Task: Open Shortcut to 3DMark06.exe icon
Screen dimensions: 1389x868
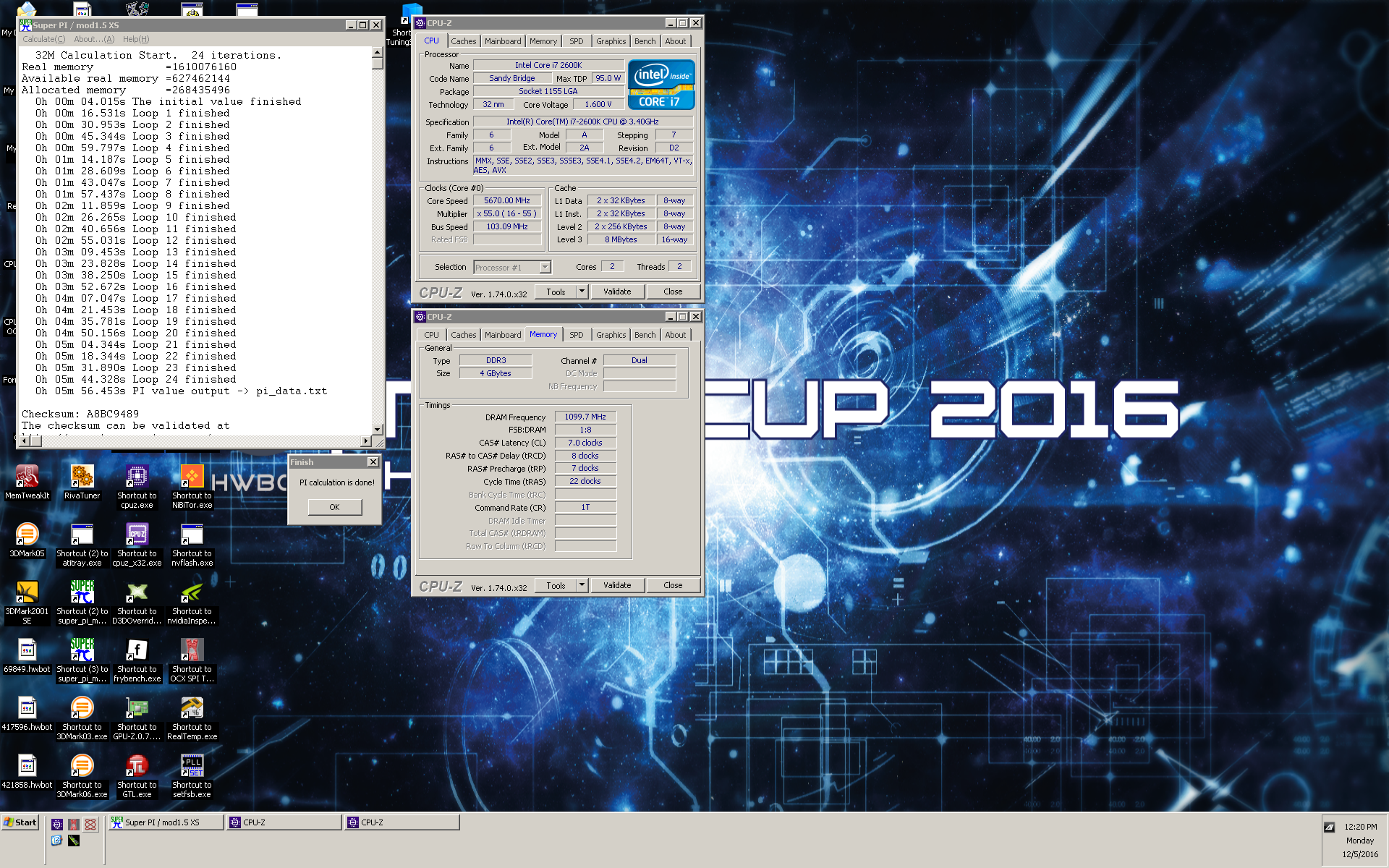Action: click(x=82, y=776)
